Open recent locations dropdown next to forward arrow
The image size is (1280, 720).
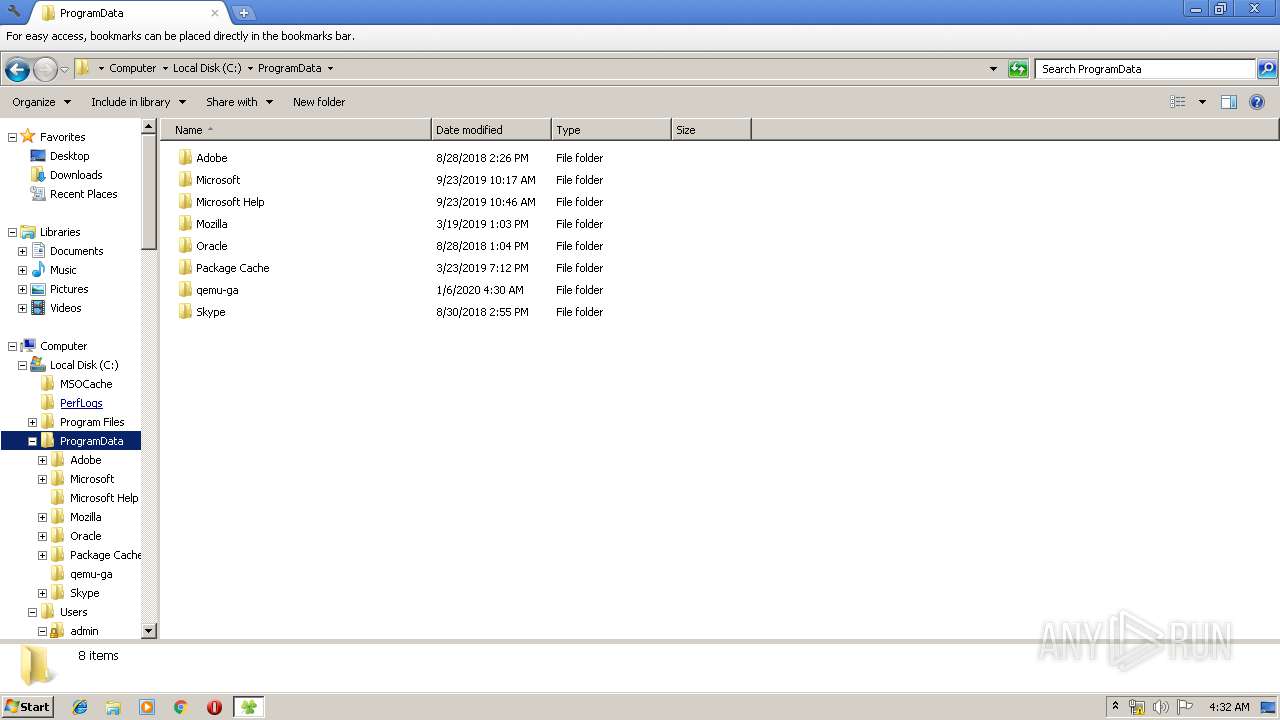(x=64, y=69)
